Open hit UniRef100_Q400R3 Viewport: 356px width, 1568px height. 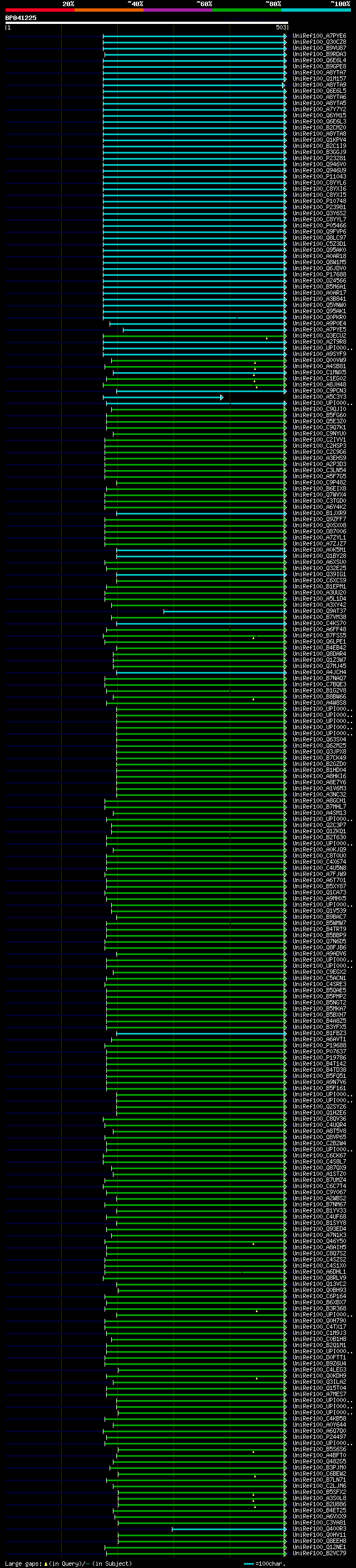point(319,1529)
